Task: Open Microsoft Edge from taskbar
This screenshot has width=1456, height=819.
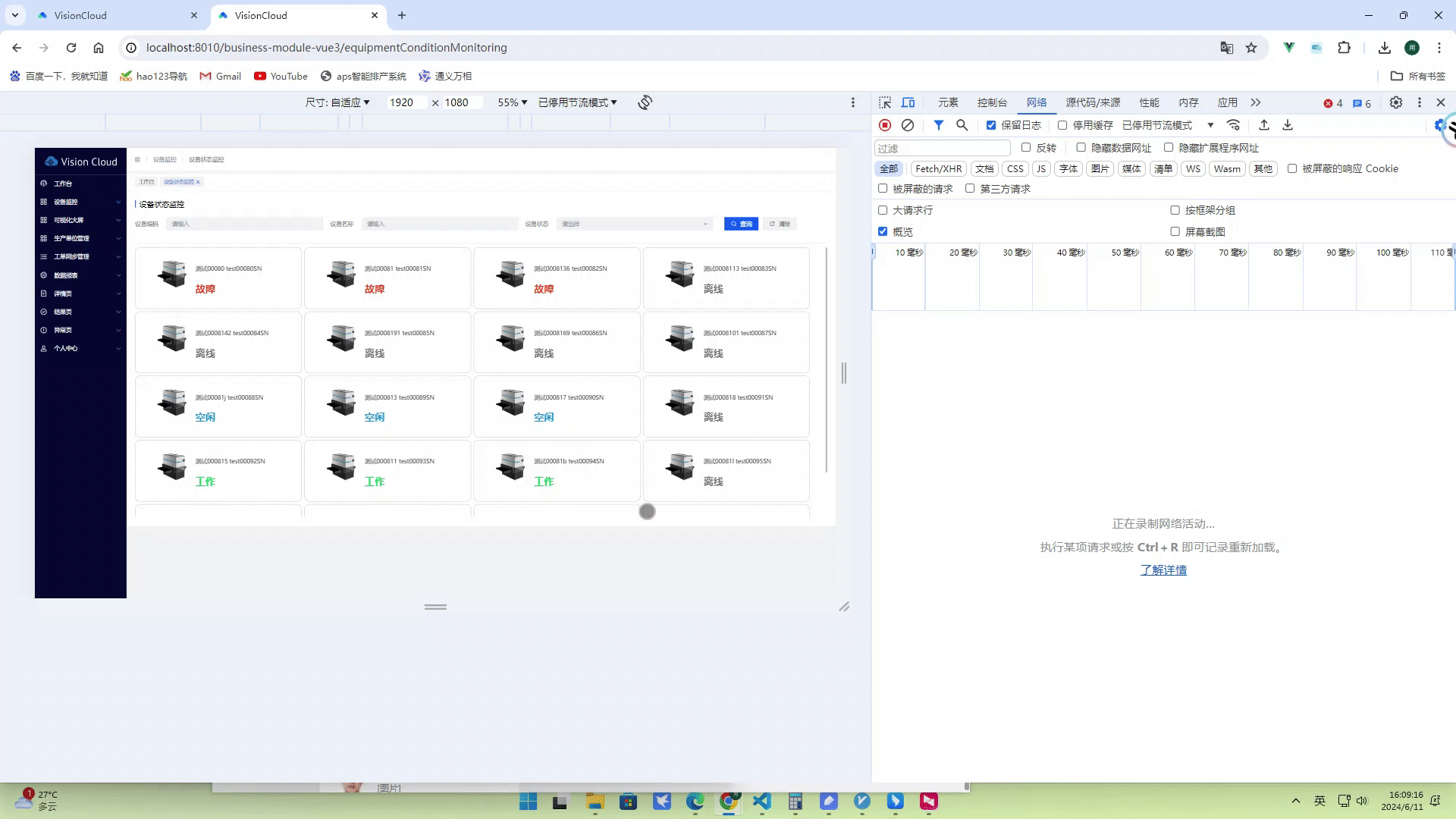Action: coord(695,802)
